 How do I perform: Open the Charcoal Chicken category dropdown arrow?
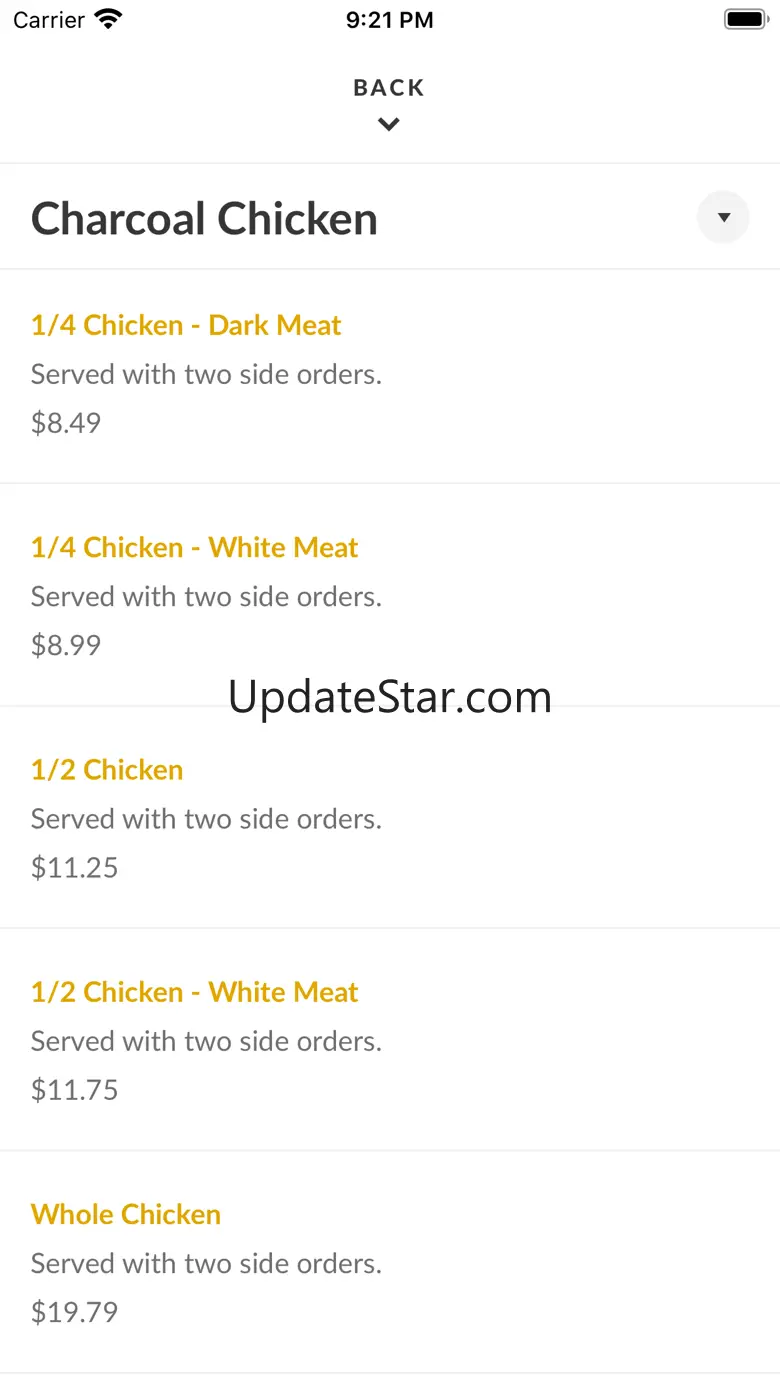723,217
